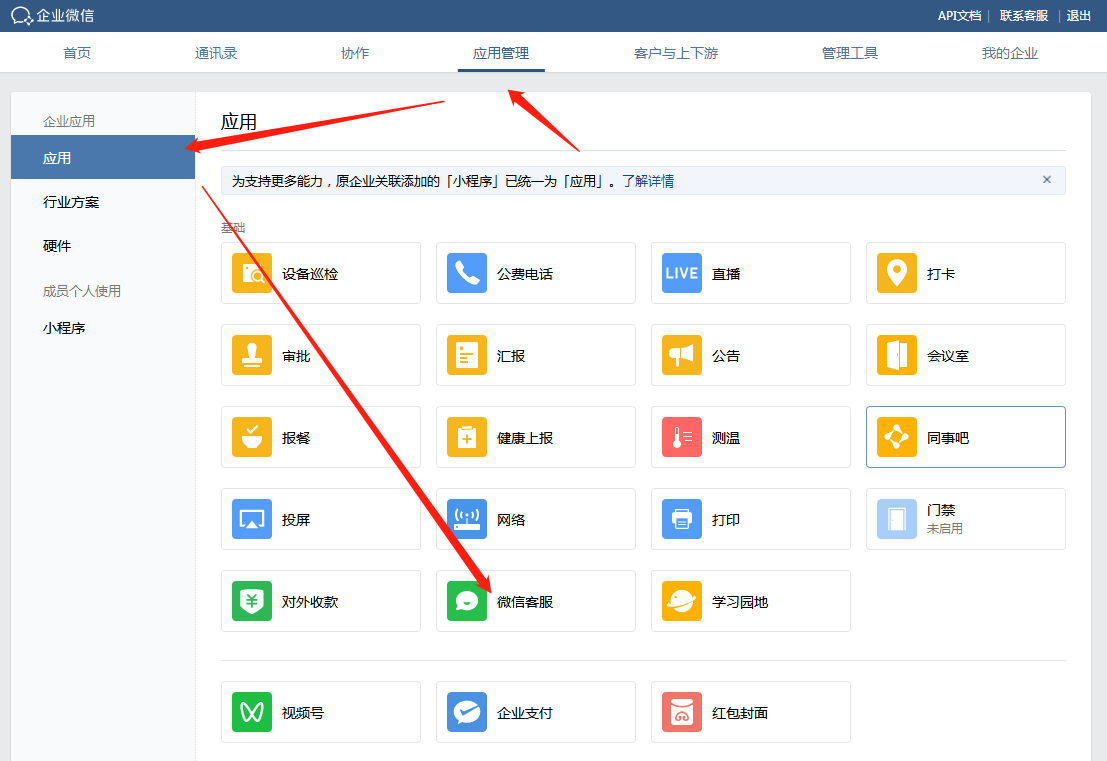Click the 学习园地 label text
1107x761 pixels.
pos(740,601)
